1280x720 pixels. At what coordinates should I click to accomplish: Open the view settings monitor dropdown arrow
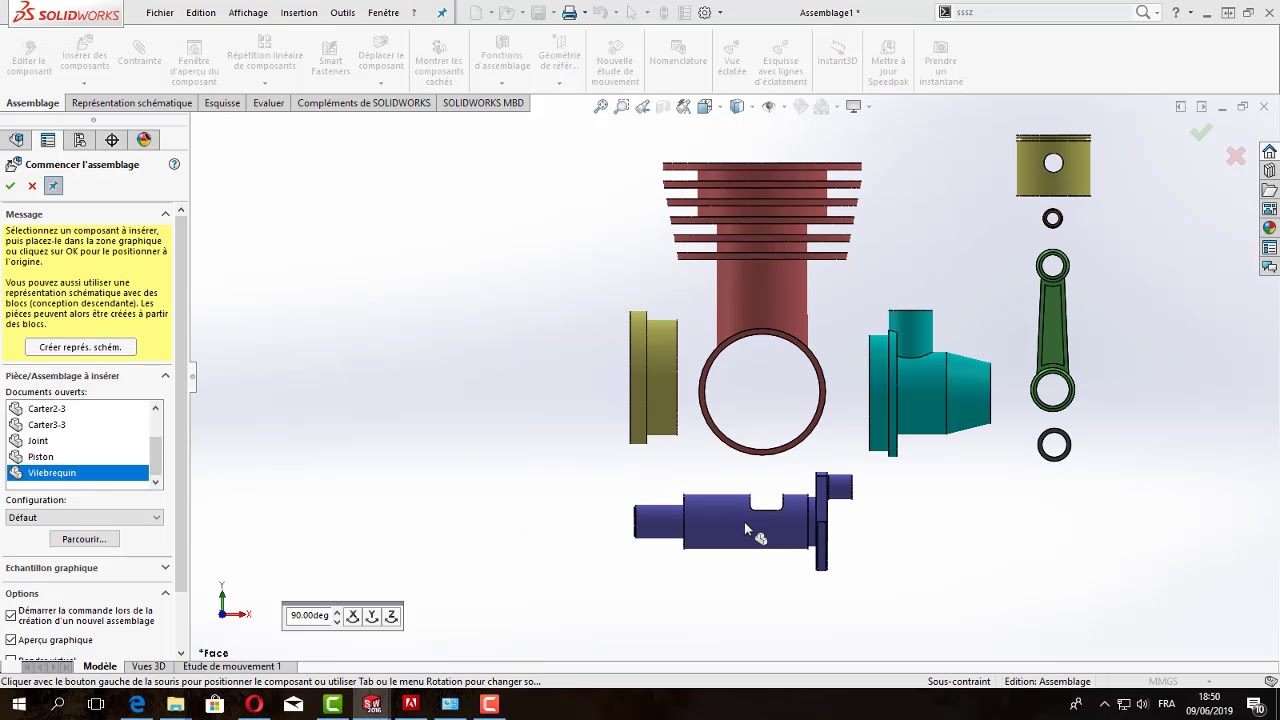point(867,107)
